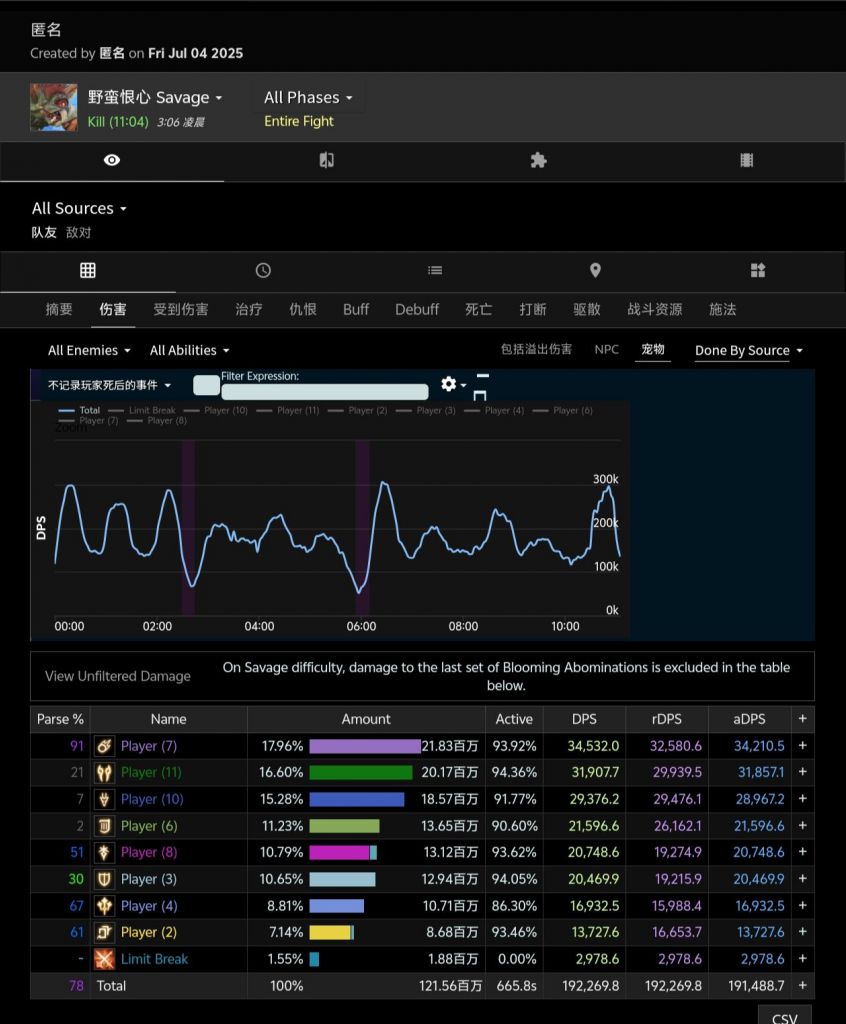Click the CSV export button
846x1024 pixels.
[x=784, y=1016]
